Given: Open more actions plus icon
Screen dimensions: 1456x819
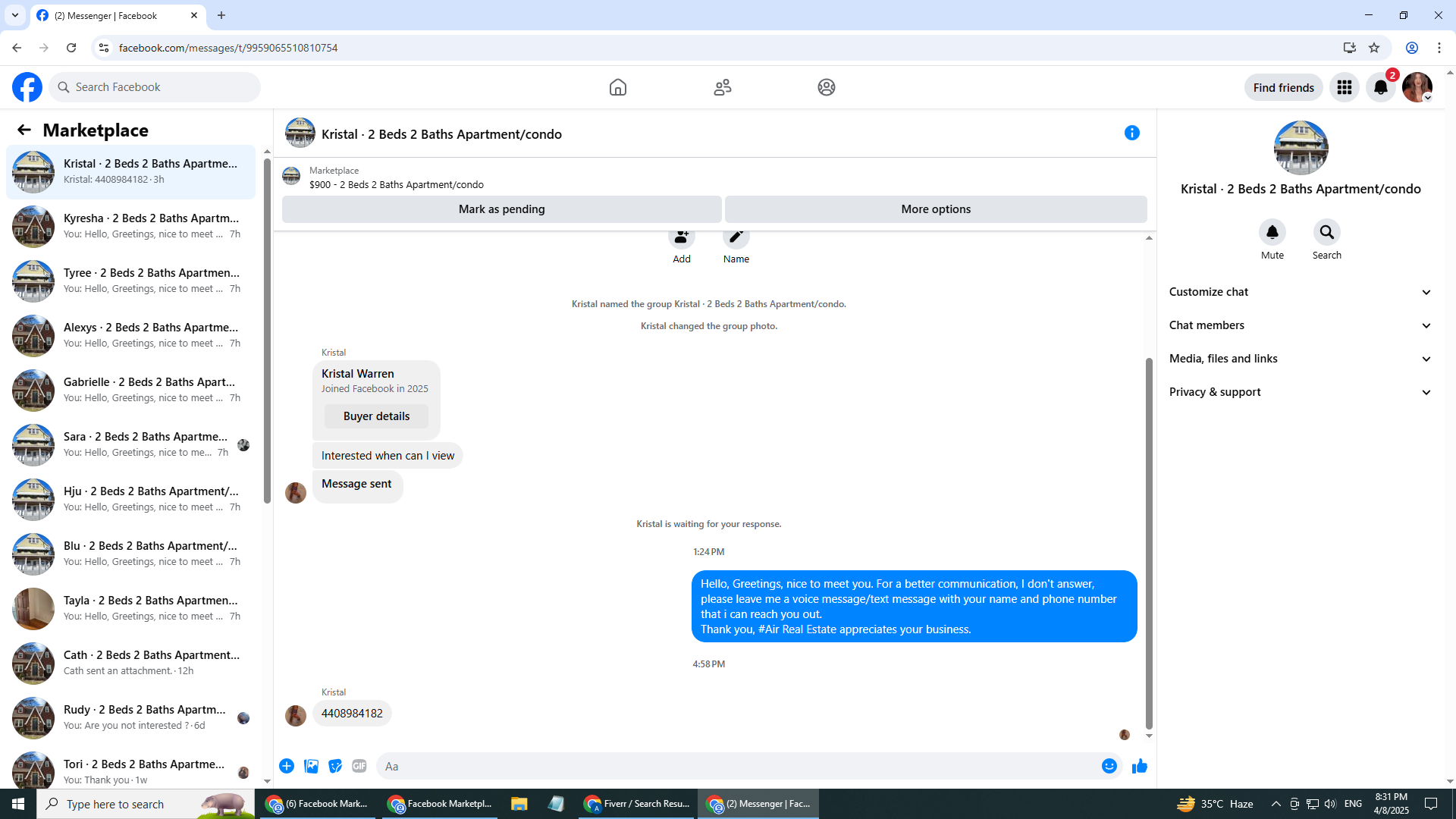Looking at the screenshot, I should click(287, 766).
